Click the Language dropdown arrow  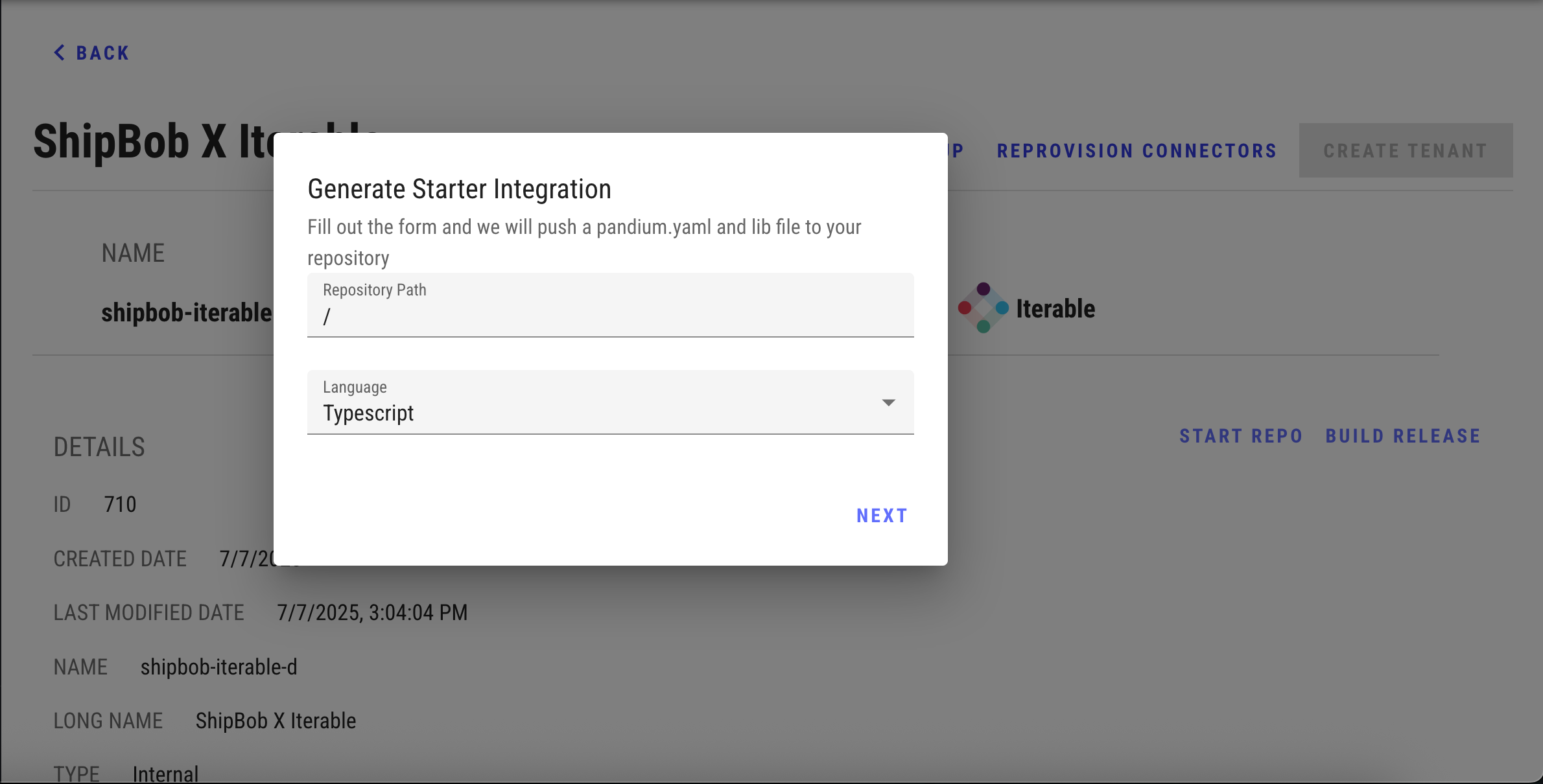click(888, 403)
